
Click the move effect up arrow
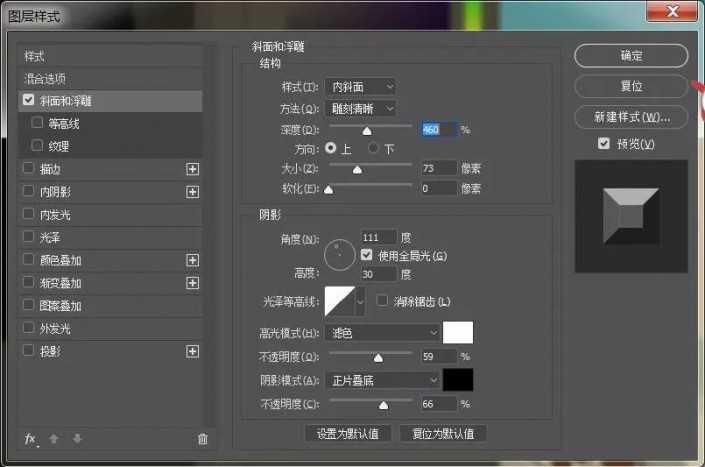click(x=55, y=439)
